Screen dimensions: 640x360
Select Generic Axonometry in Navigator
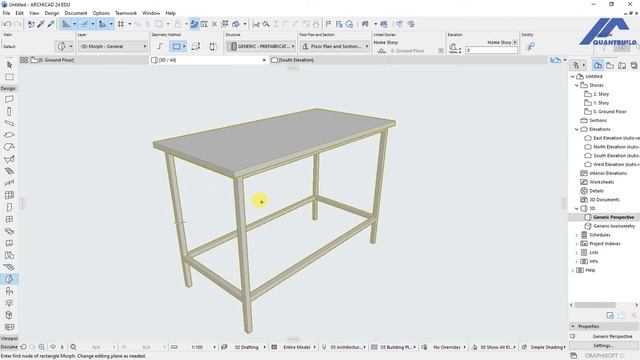pos(614,226)
